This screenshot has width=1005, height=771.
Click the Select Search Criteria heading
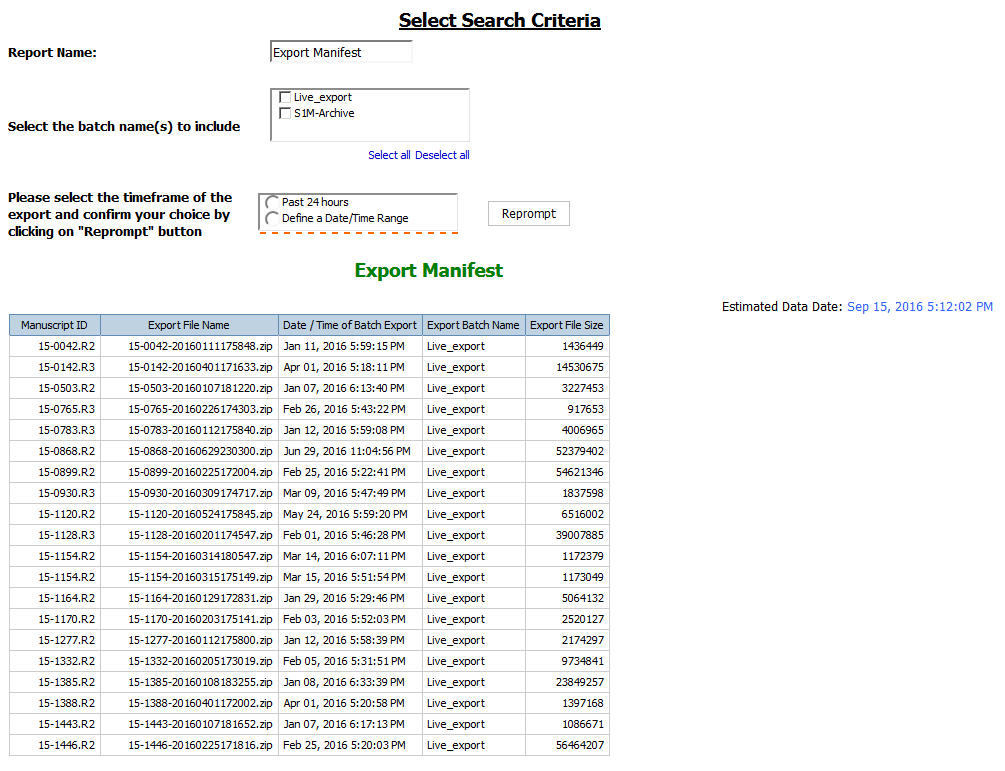coord(499,21)
